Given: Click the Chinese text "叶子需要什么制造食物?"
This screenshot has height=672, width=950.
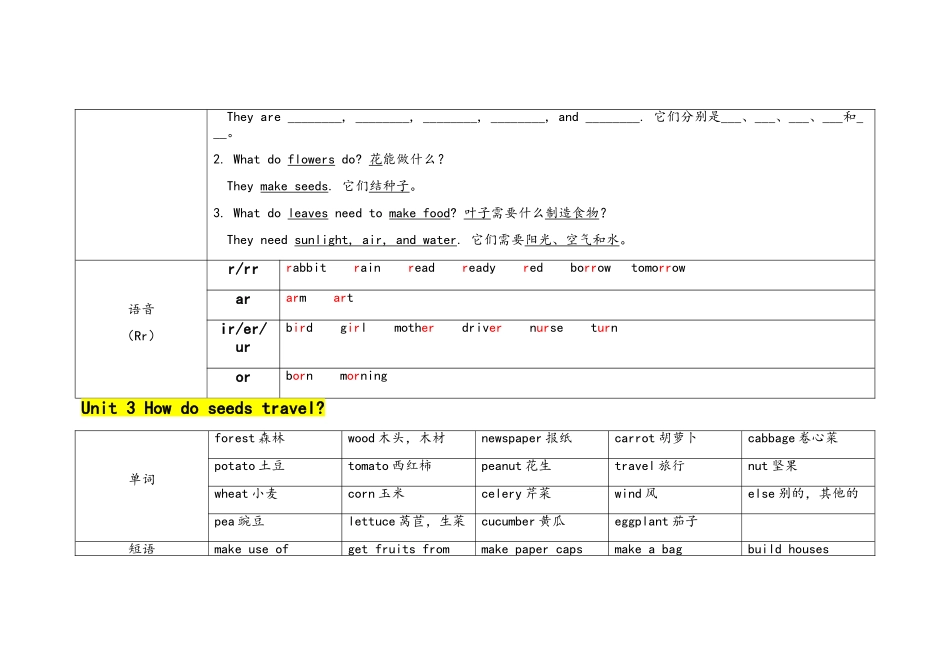Looking at the screenshot, I should coord(535,213).
